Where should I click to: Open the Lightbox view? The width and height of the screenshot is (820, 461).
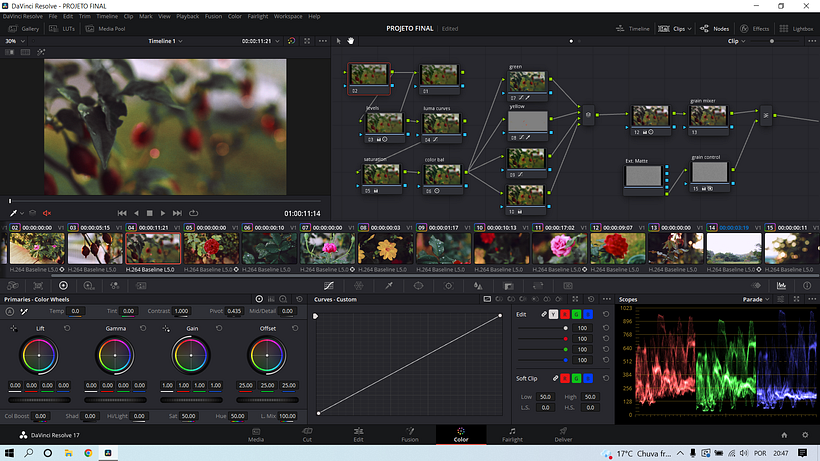(x=796, y=29)
